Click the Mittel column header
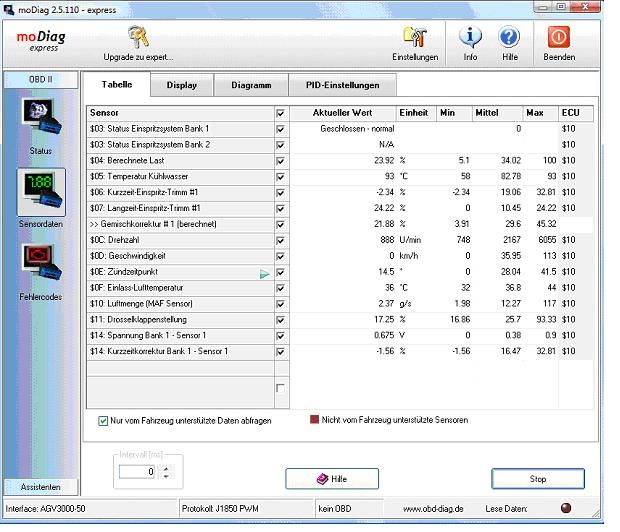The image size is (620, 532). (497, 113)
